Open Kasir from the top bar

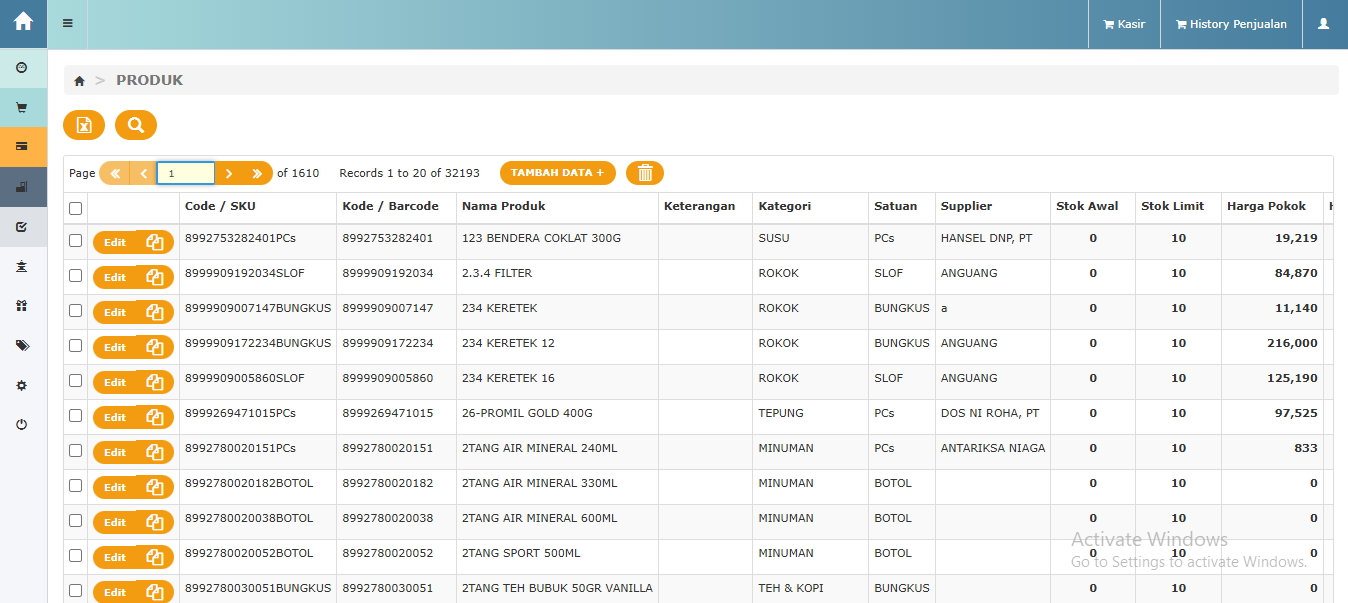[1124, 24]
